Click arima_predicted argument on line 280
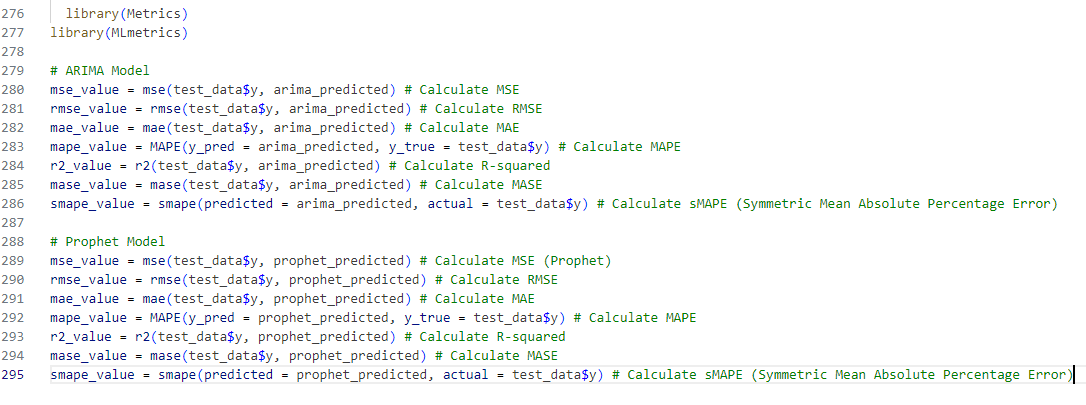The height and width of the screenshot is (405, 1086). [x=330, y=89]
